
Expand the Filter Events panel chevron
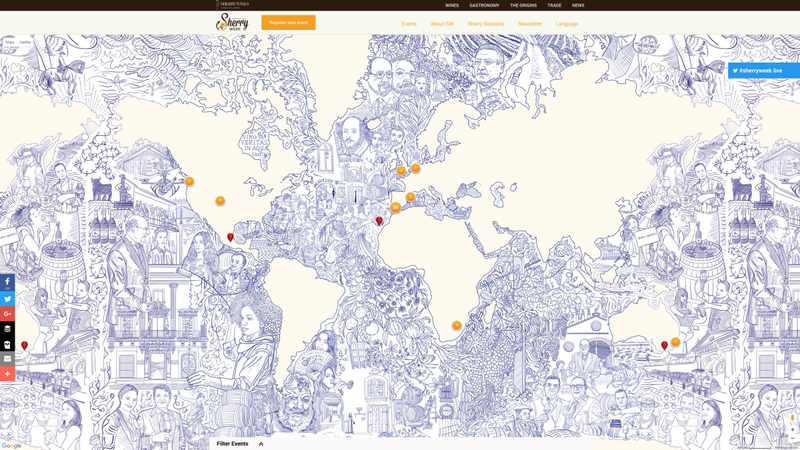(x=261, y=444)
